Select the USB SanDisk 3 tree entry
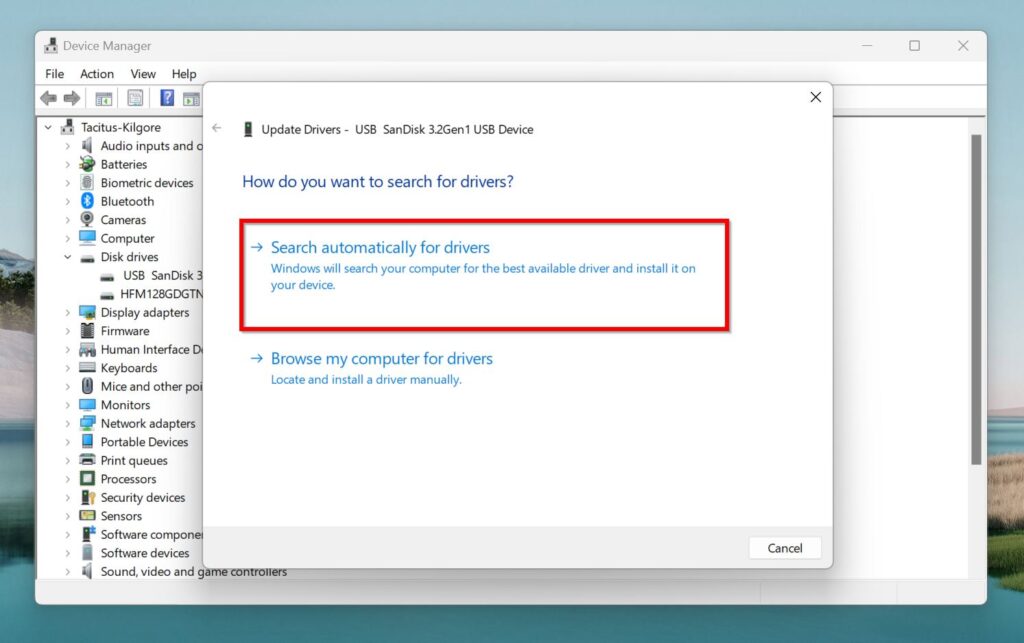Image resolution: width=1024 pixels, height=643 pixels. coord(157,275)
